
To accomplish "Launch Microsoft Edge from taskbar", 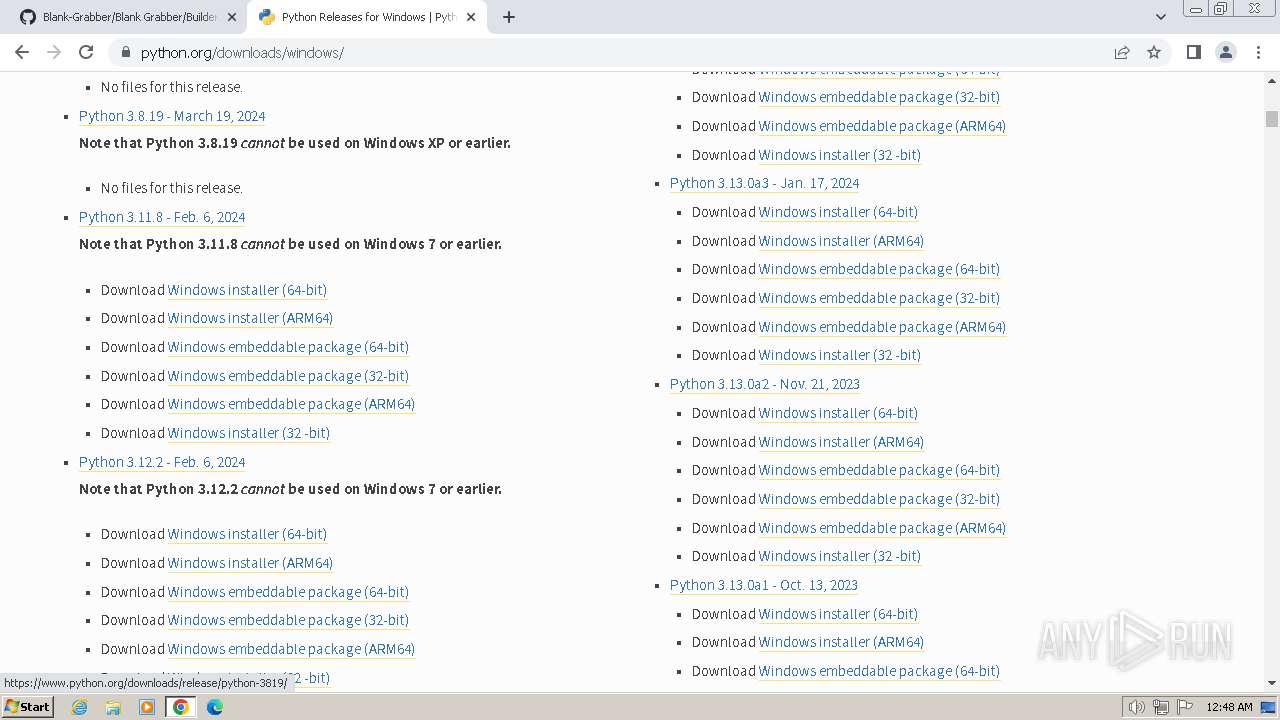I will (x=215, y=707).
